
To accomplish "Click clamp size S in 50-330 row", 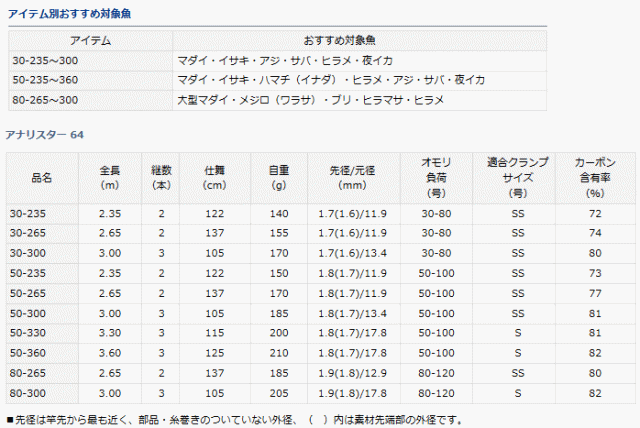I will click(x=518, y=333).
